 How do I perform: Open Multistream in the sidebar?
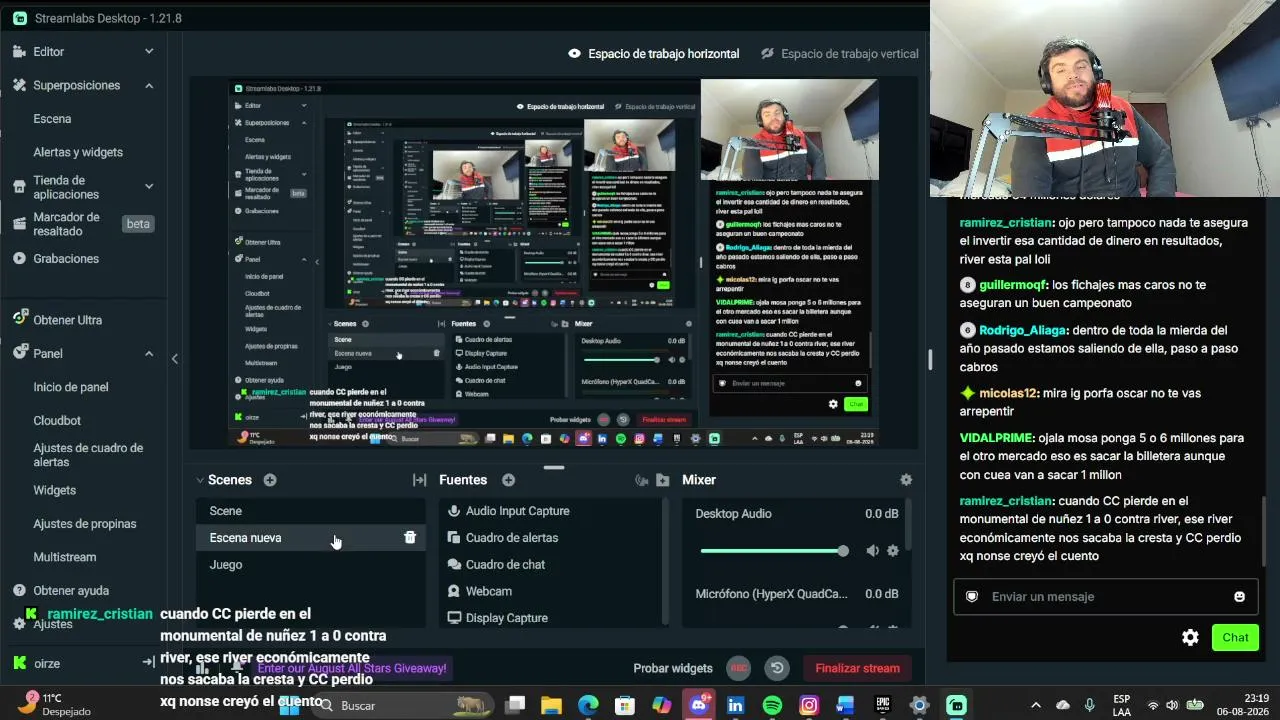65,557
